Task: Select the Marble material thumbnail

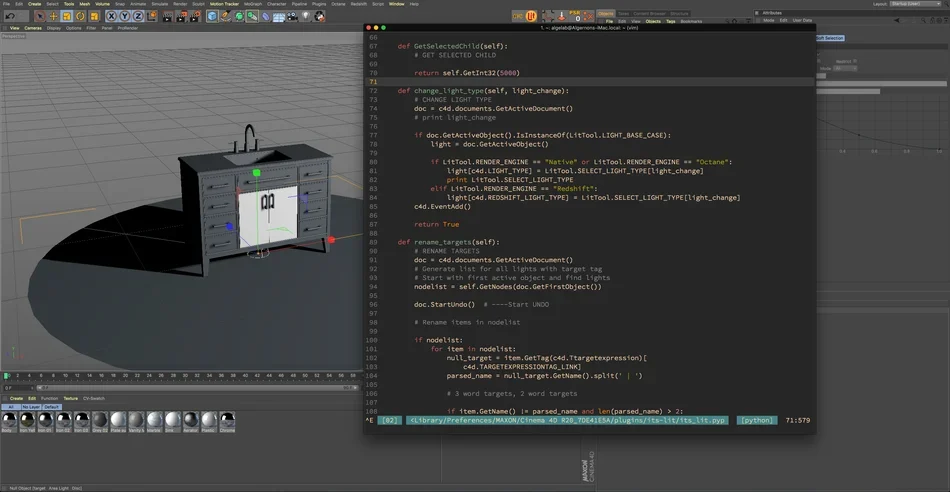Action: [154, 422]
